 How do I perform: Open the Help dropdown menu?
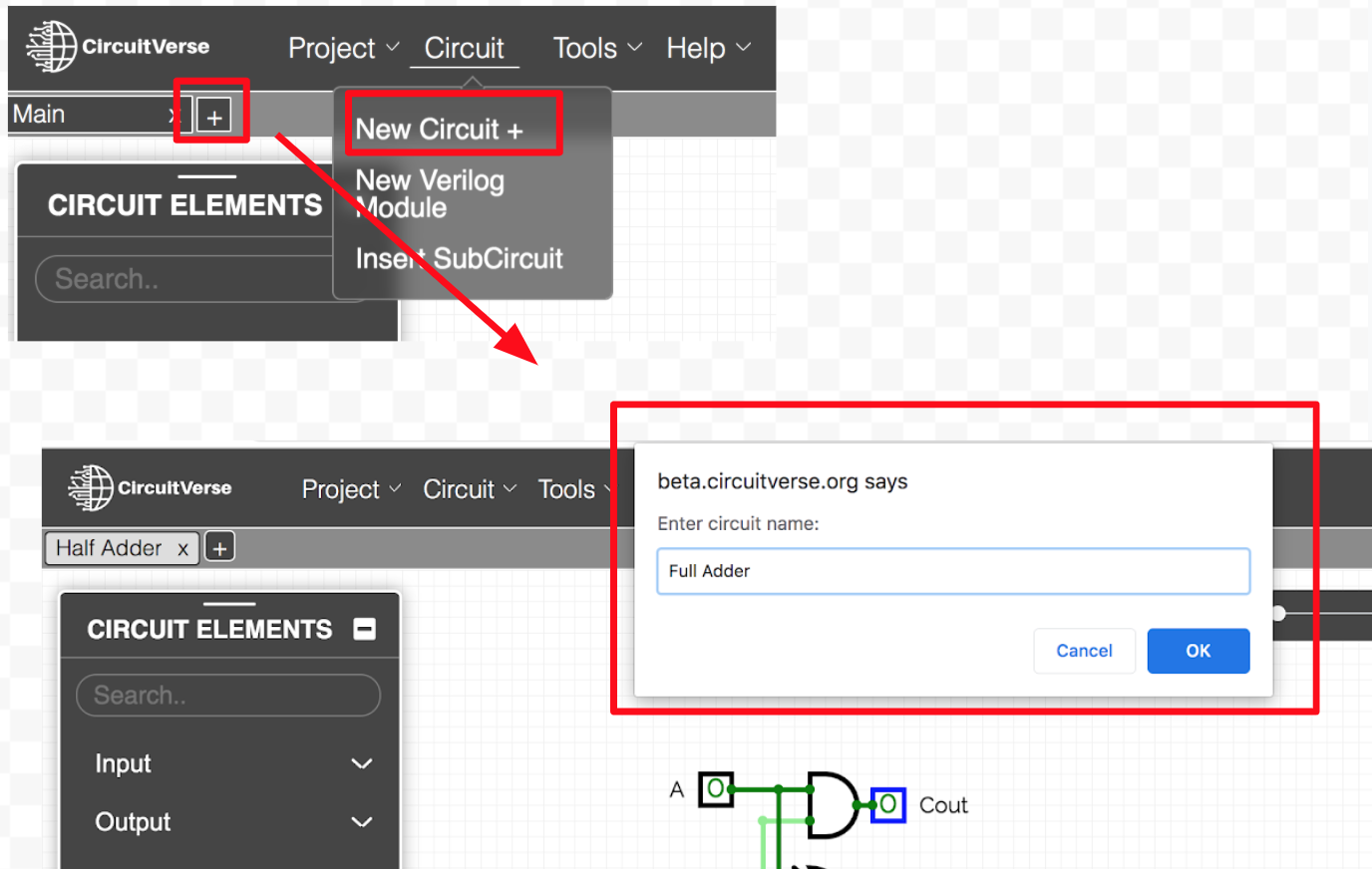point(707,48)
